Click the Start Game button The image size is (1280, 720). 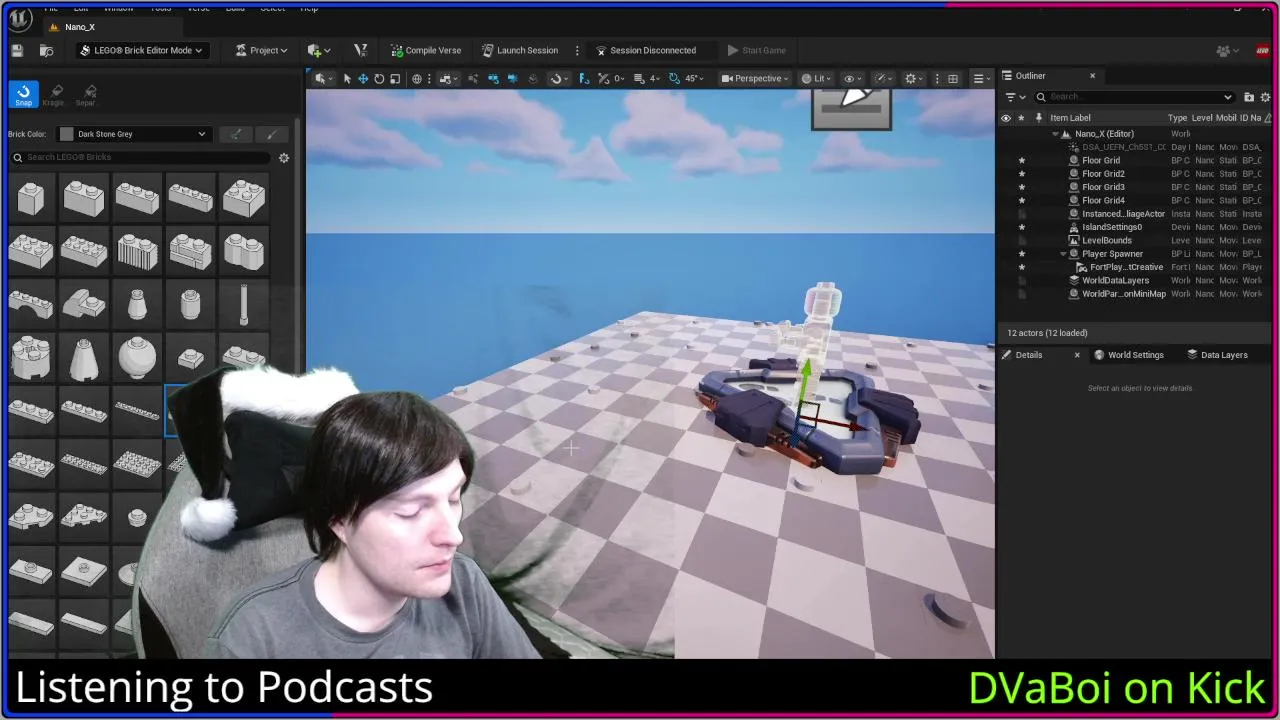757,50
